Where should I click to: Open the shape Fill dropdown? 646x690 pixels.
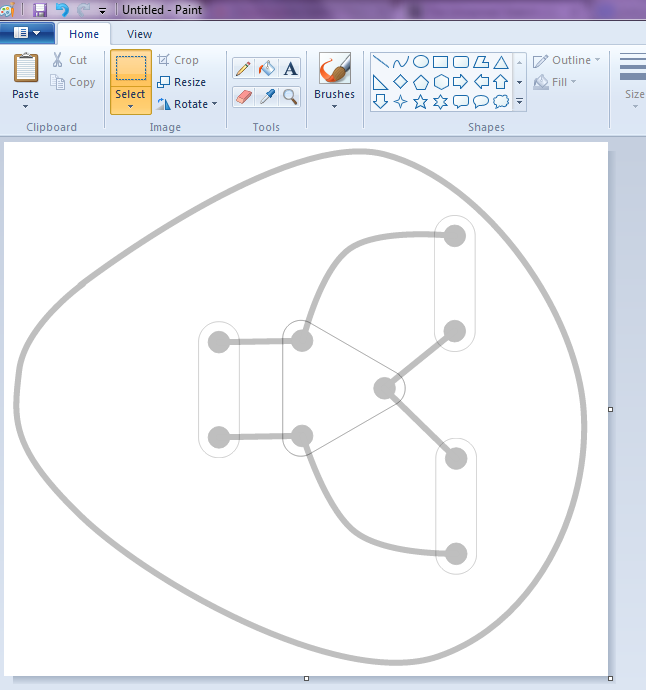554,82
